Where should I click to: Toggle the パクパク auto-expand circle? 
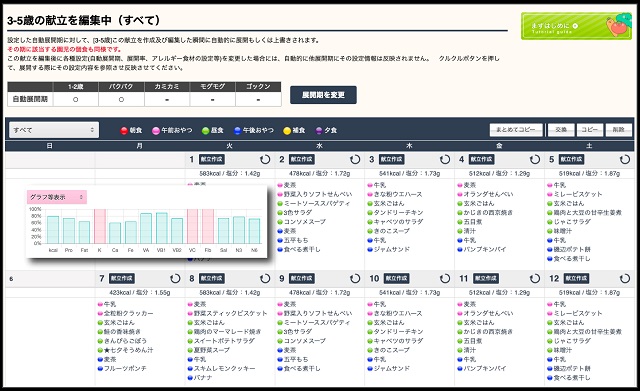[121, 100]
